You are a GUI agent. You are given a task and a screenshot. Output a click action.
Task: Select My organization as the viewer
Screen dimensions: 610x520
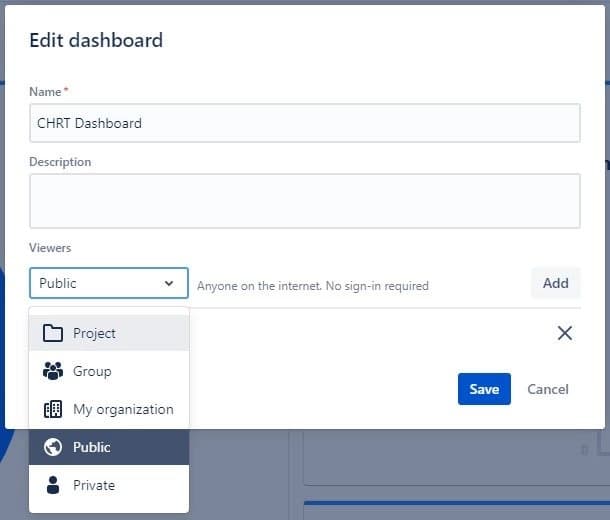pos(109,409)
